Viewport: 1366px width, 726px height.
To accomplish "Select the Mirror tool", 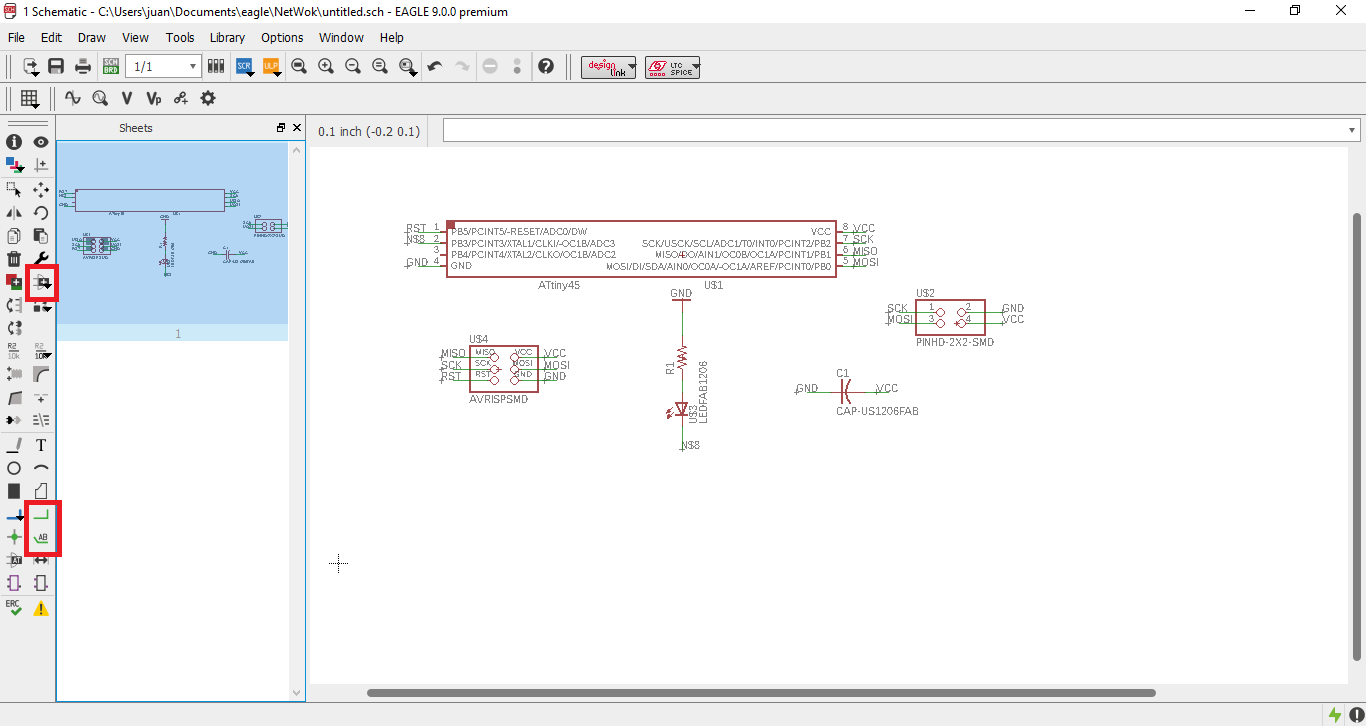I will click(14, 213).
